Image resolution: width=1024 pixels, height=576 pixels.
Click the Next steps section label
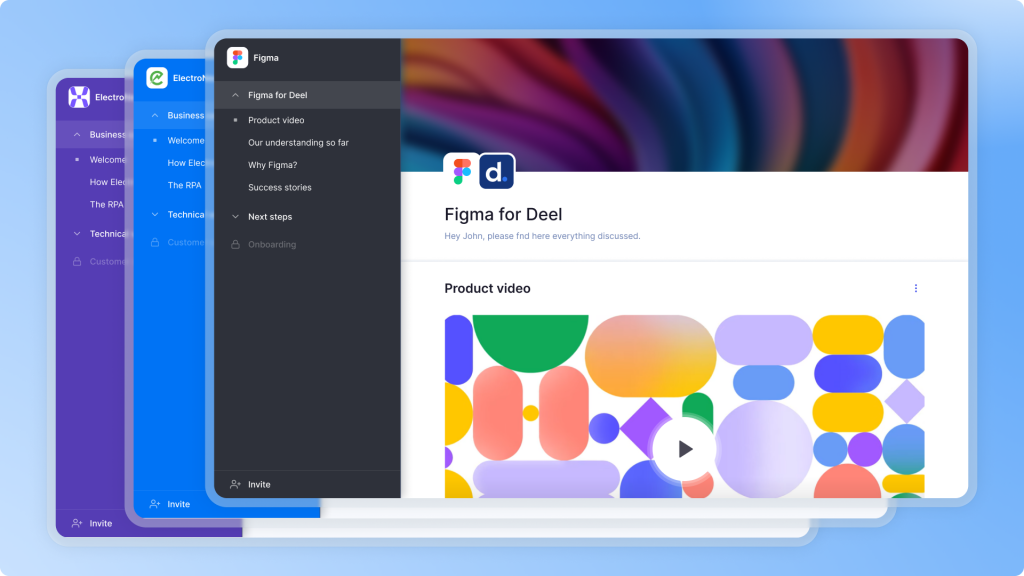270,217
